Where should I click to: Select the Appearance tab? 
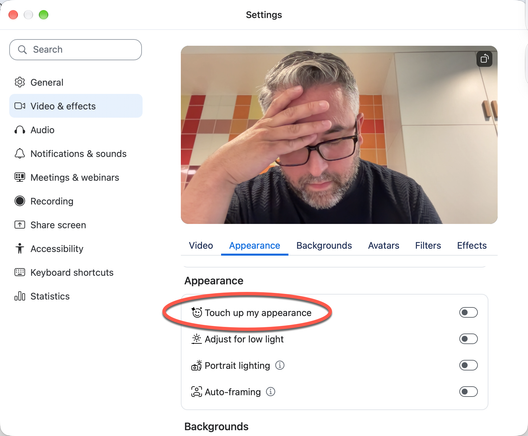tap(255, 245)
